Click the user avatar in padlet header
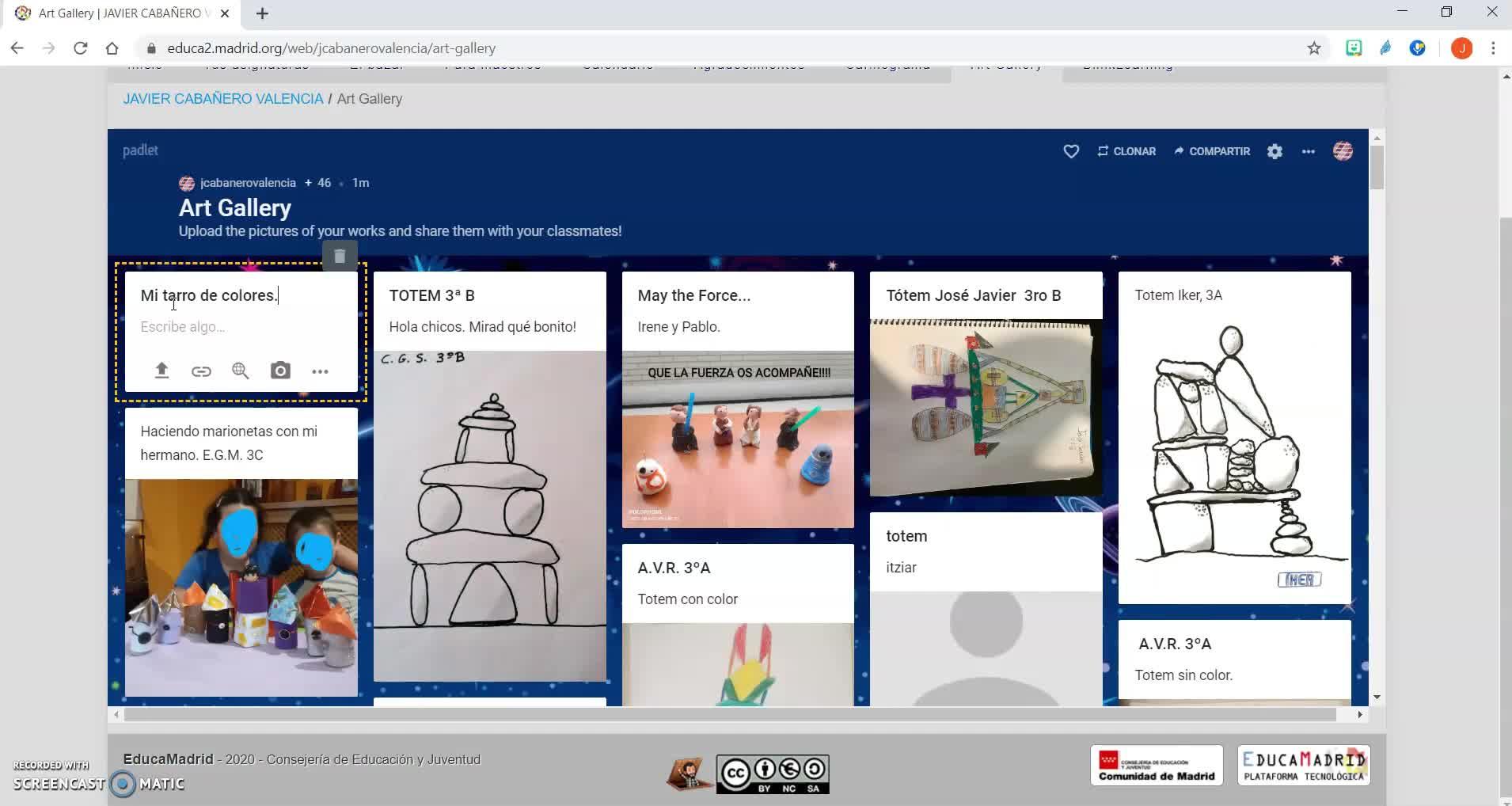Viewport: 1512px width, 806px height. [x=1343, y=151]
